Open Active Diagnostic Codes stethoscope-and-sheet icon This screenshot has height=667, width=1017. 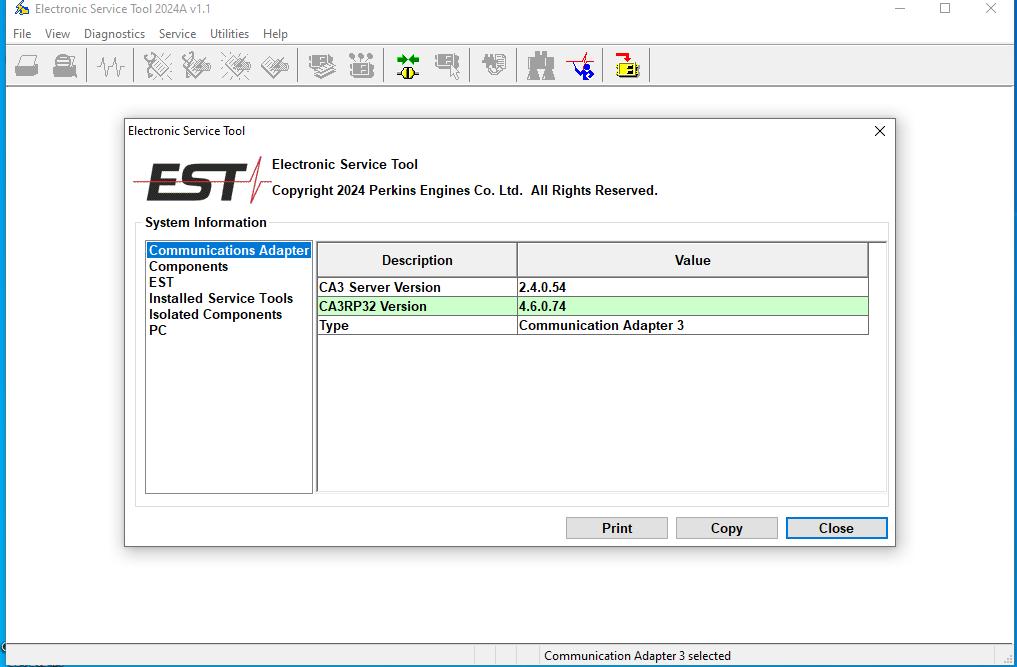(x=158, y=66)
